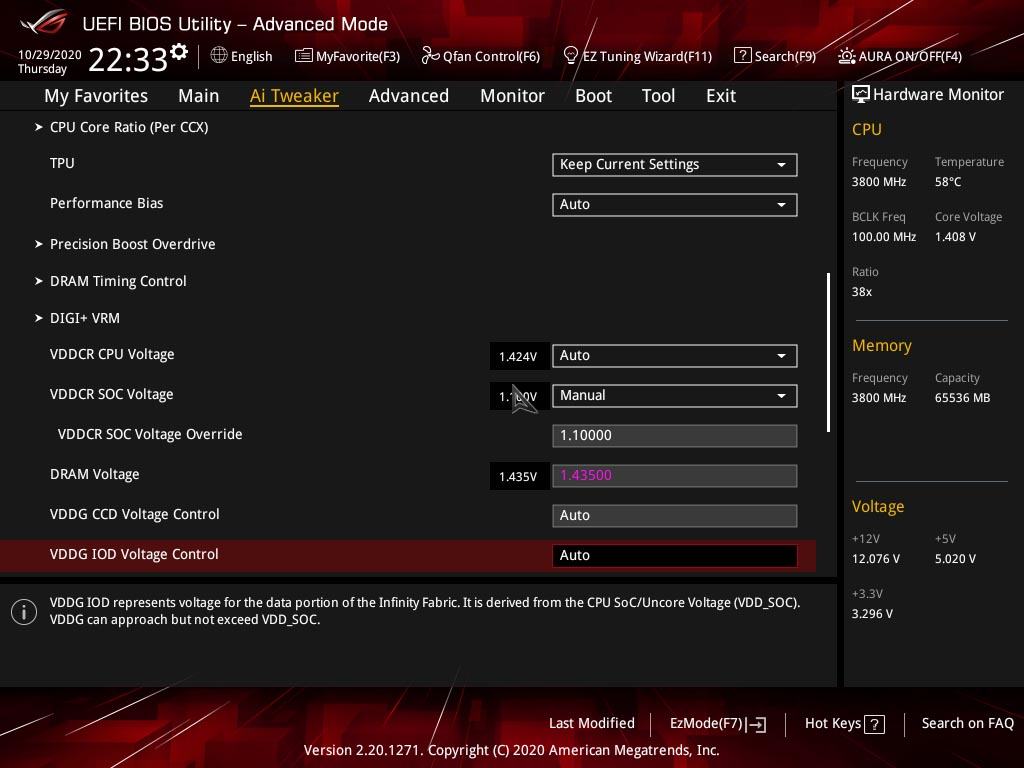This screenshot has width=1024, height=768.
Task: Open the My Favorites tab
Action: (x=96, y=96)
